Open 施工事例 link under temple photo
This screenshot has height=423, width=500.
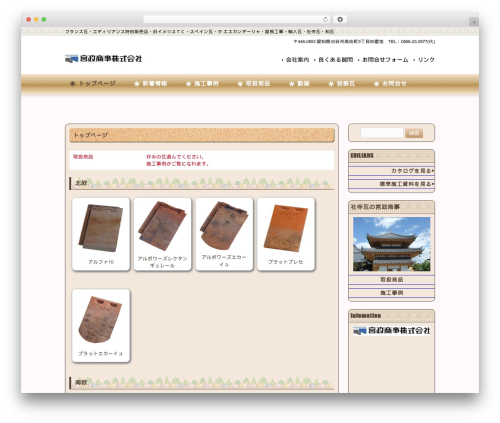coord(391,293)
